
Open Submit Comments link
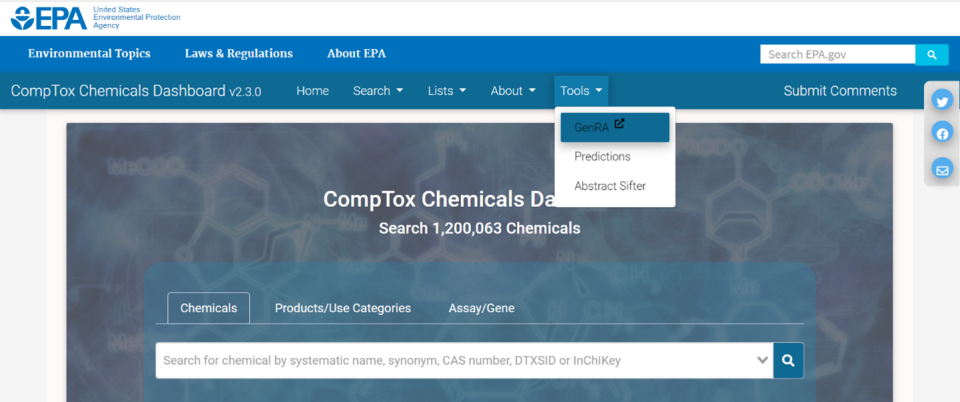840,91
